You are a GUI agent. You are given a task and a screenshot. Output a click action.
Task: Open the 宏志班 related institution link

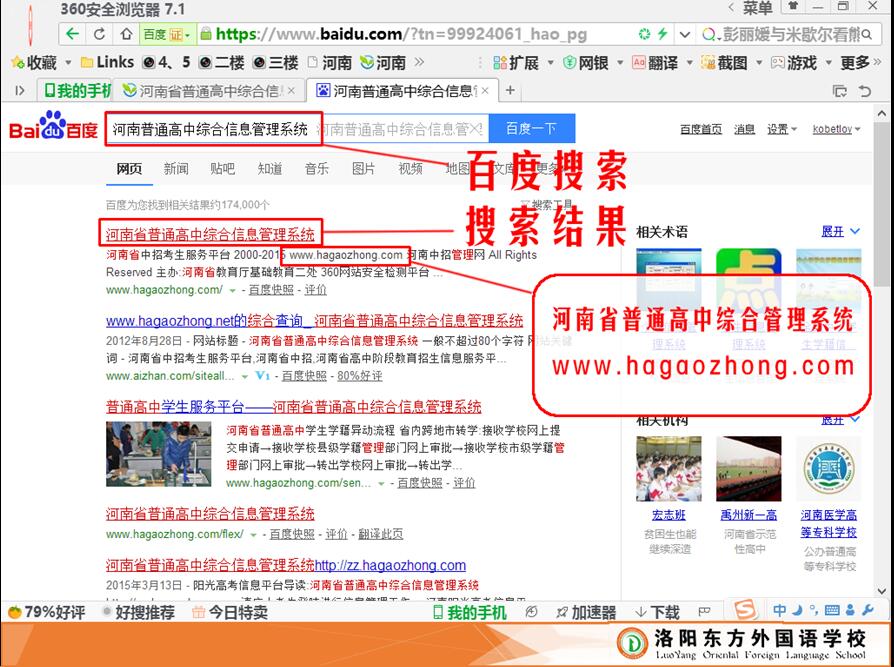[x=668, y=515]
